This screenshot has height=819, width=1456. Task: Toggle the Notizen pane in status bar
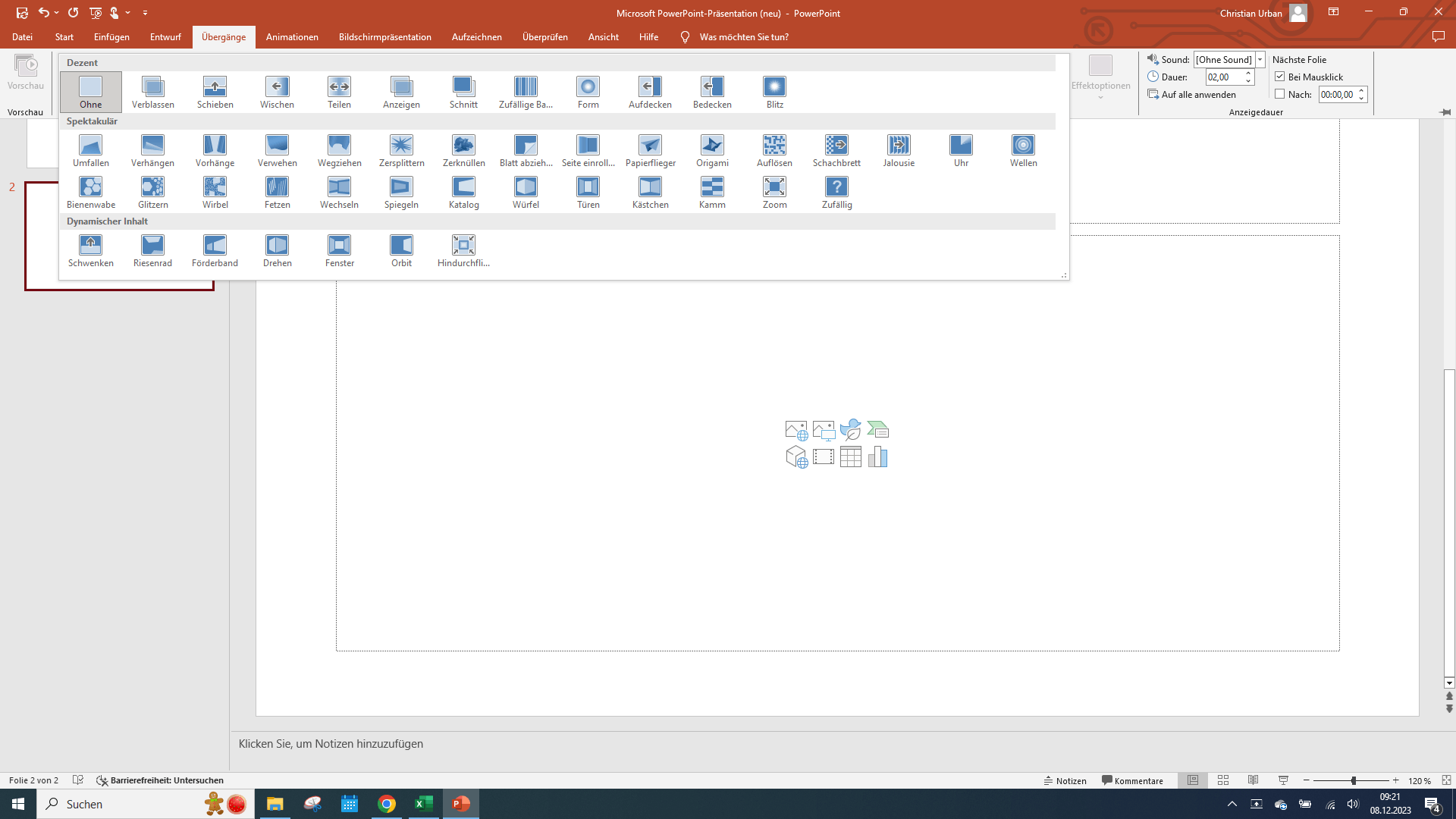pyautogui.click(x=1065, y=780)
